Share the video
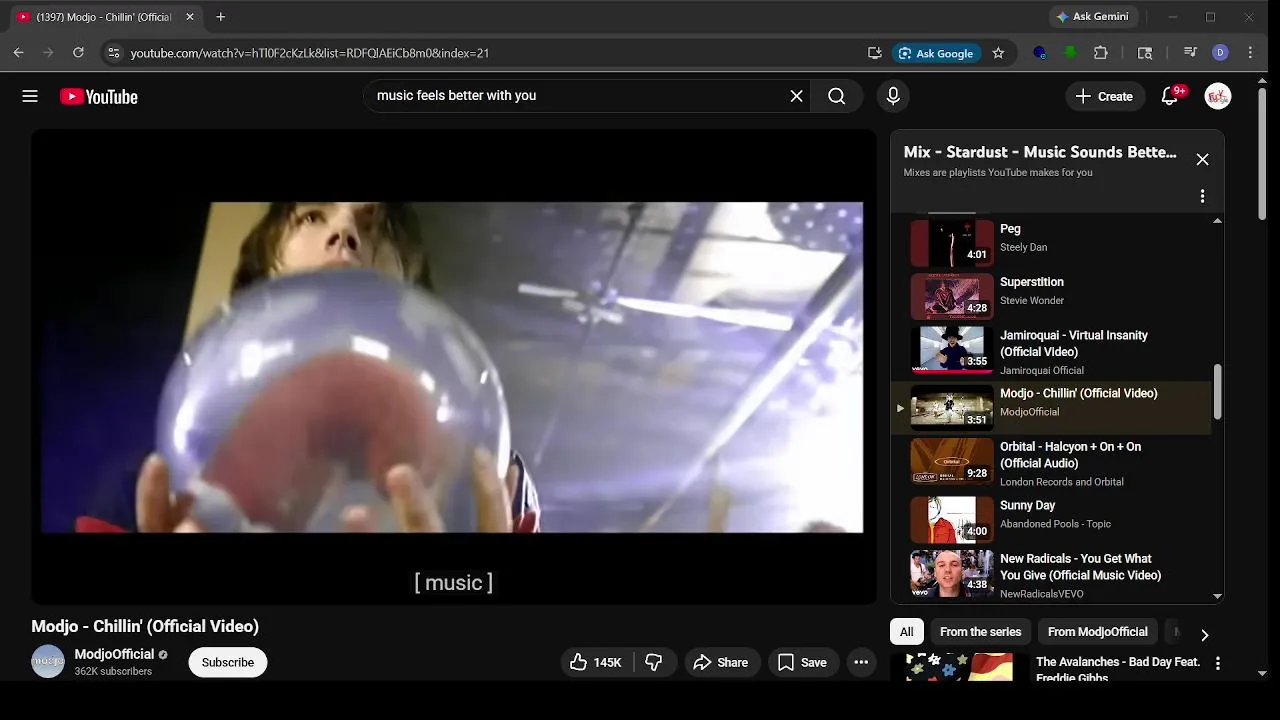 tap(721, 662)
